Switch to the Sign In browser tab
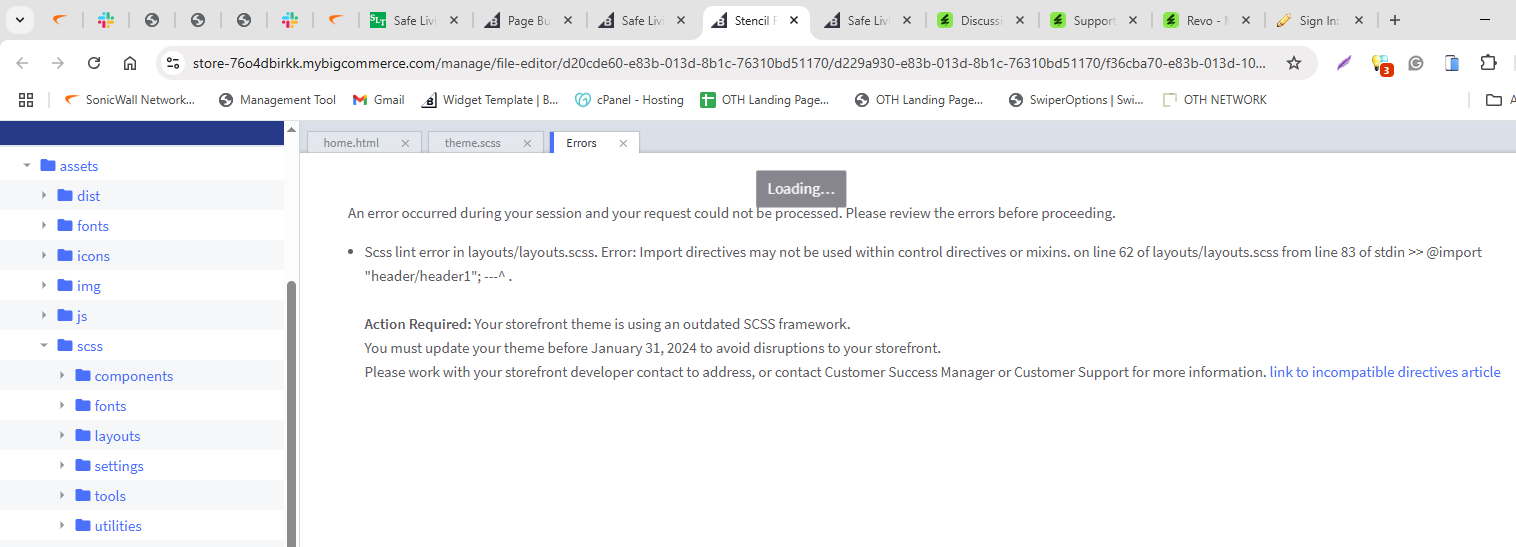 1320,20
